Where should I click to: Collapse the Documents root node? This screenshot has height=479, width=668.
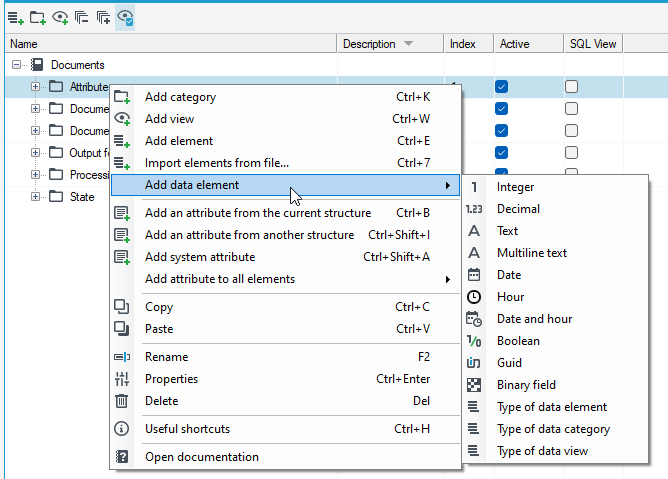[x=16, y=65]
